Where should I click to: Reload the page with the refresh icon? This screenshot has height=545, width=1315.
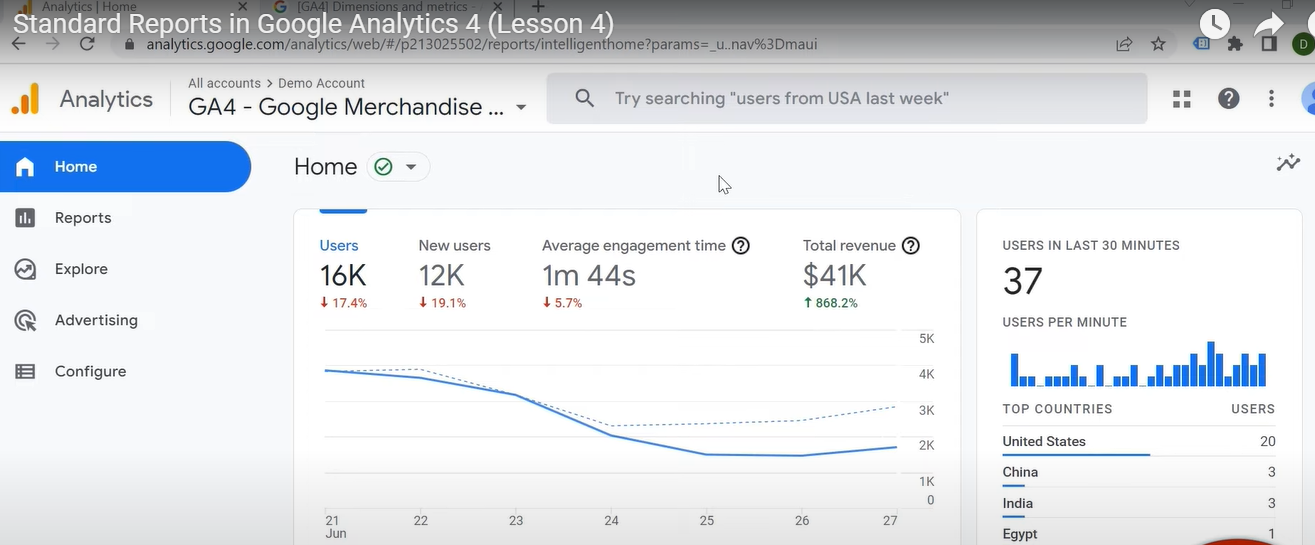87,44
